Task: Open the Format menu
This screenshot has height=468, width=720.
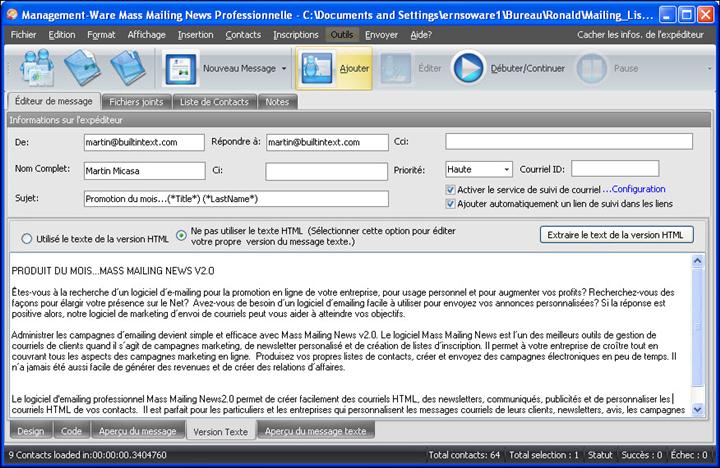Action: (101, 34)
